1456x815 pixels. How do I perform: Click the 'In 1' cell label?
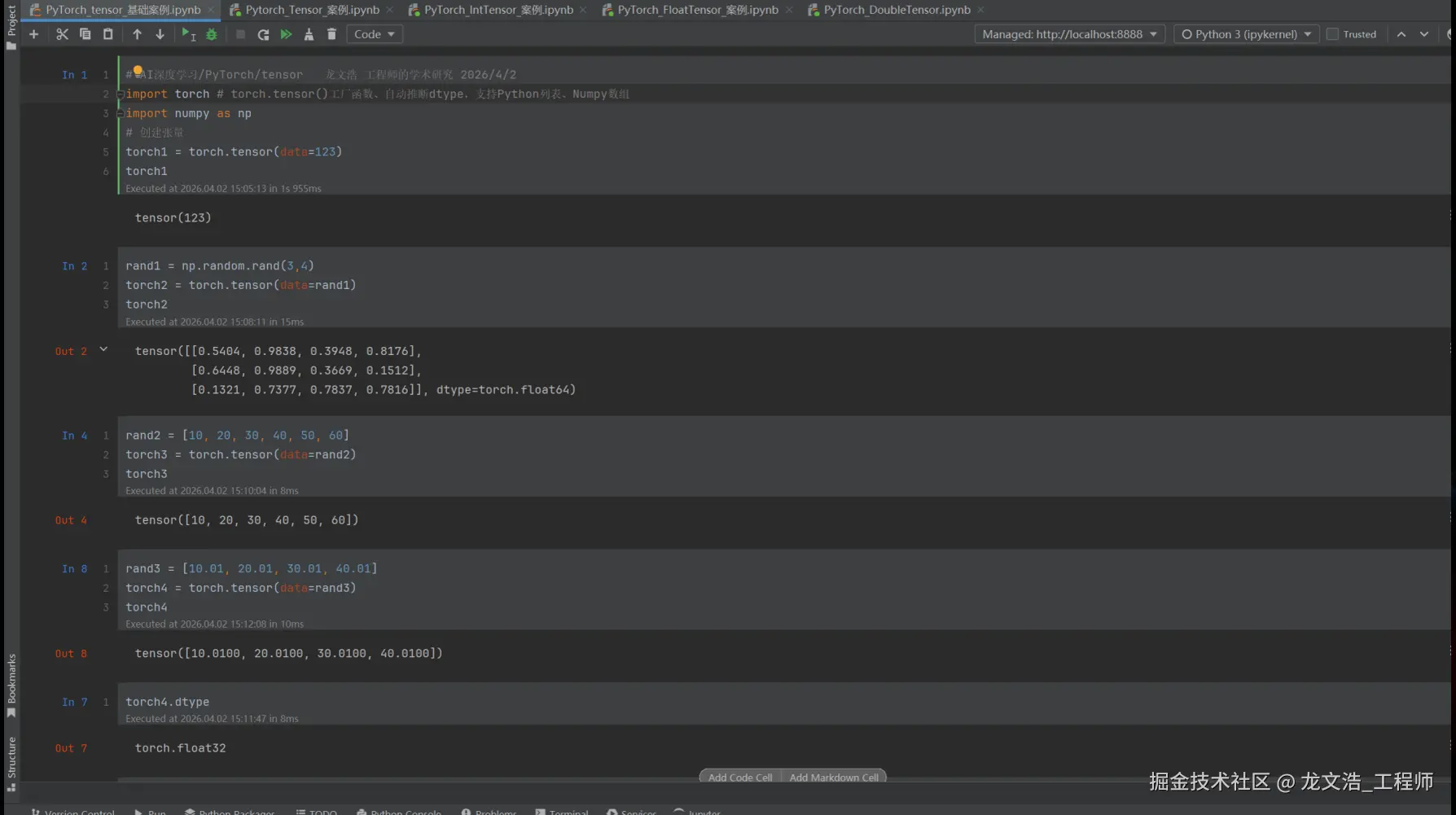pos(74,75)
